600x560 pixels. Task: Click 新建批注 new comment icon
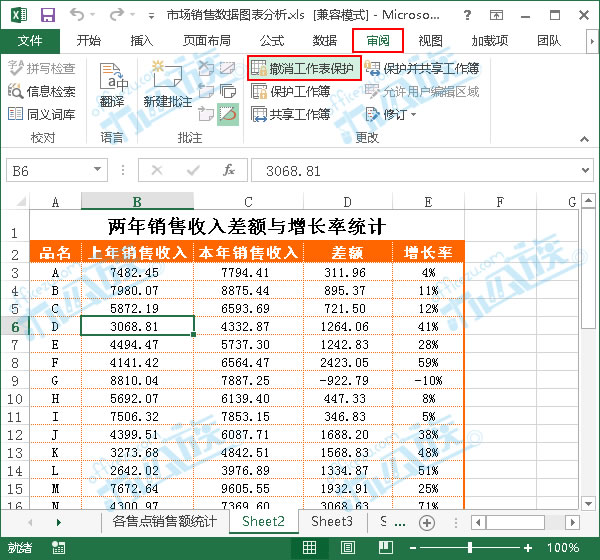point(168,85)
